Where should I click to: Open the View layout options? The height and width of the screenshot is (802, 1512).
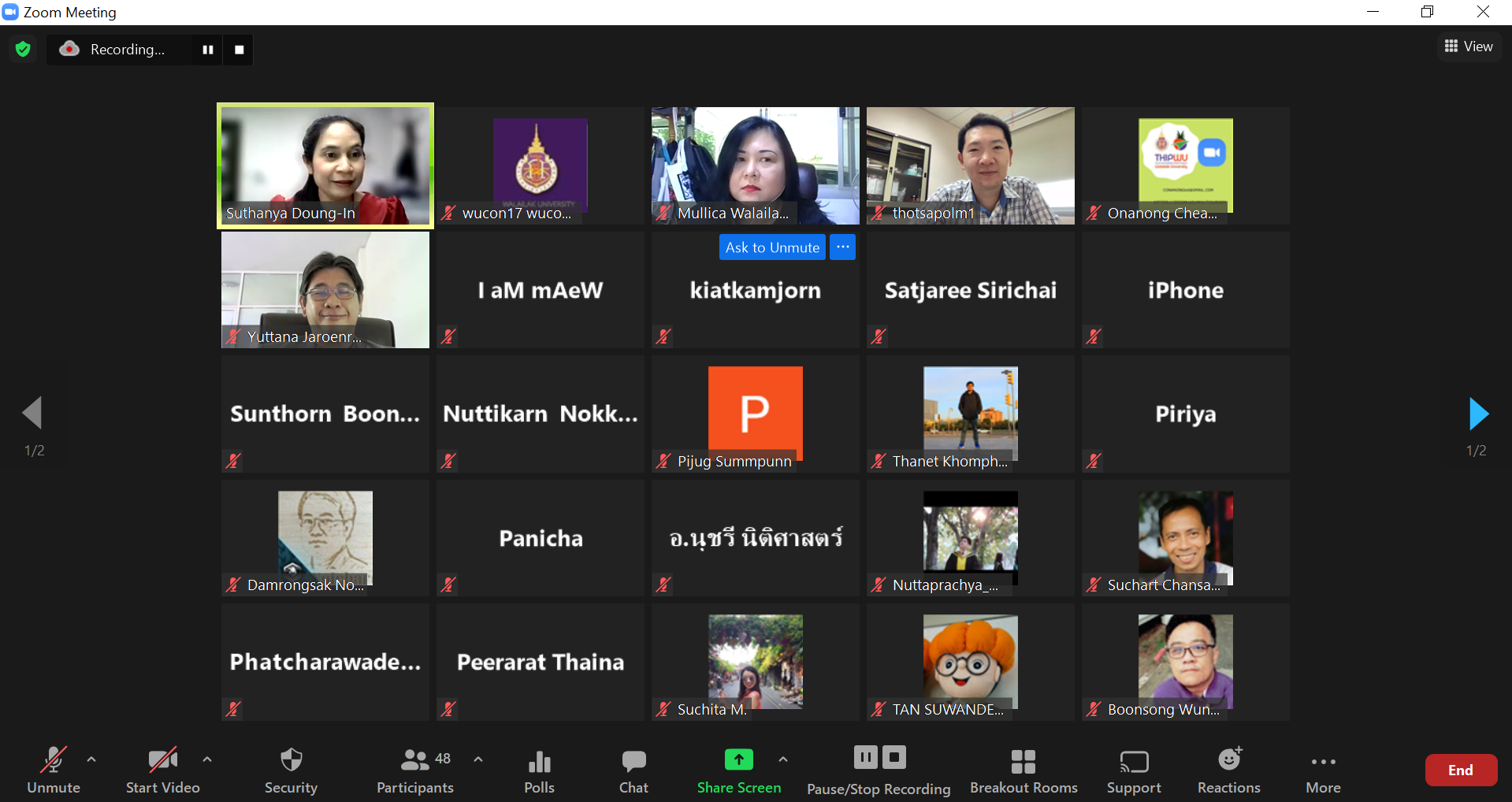point(1469,46)
